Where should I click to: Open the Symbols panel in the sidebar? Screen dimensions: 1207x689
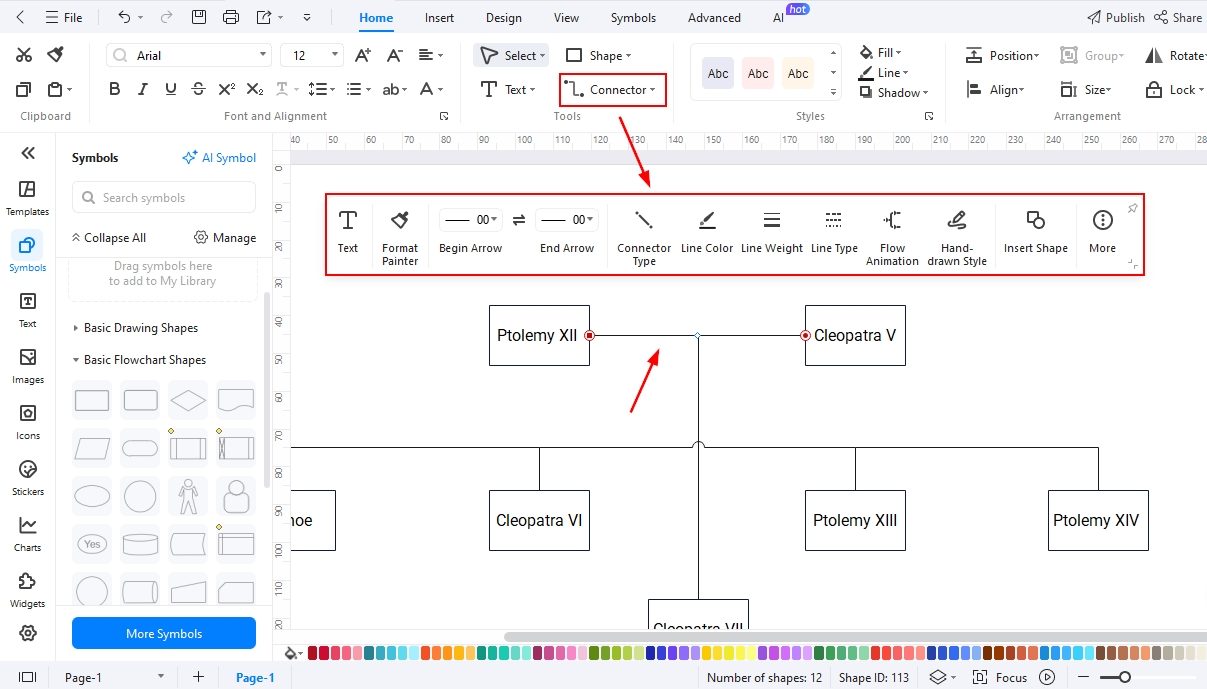pos(27,251)
